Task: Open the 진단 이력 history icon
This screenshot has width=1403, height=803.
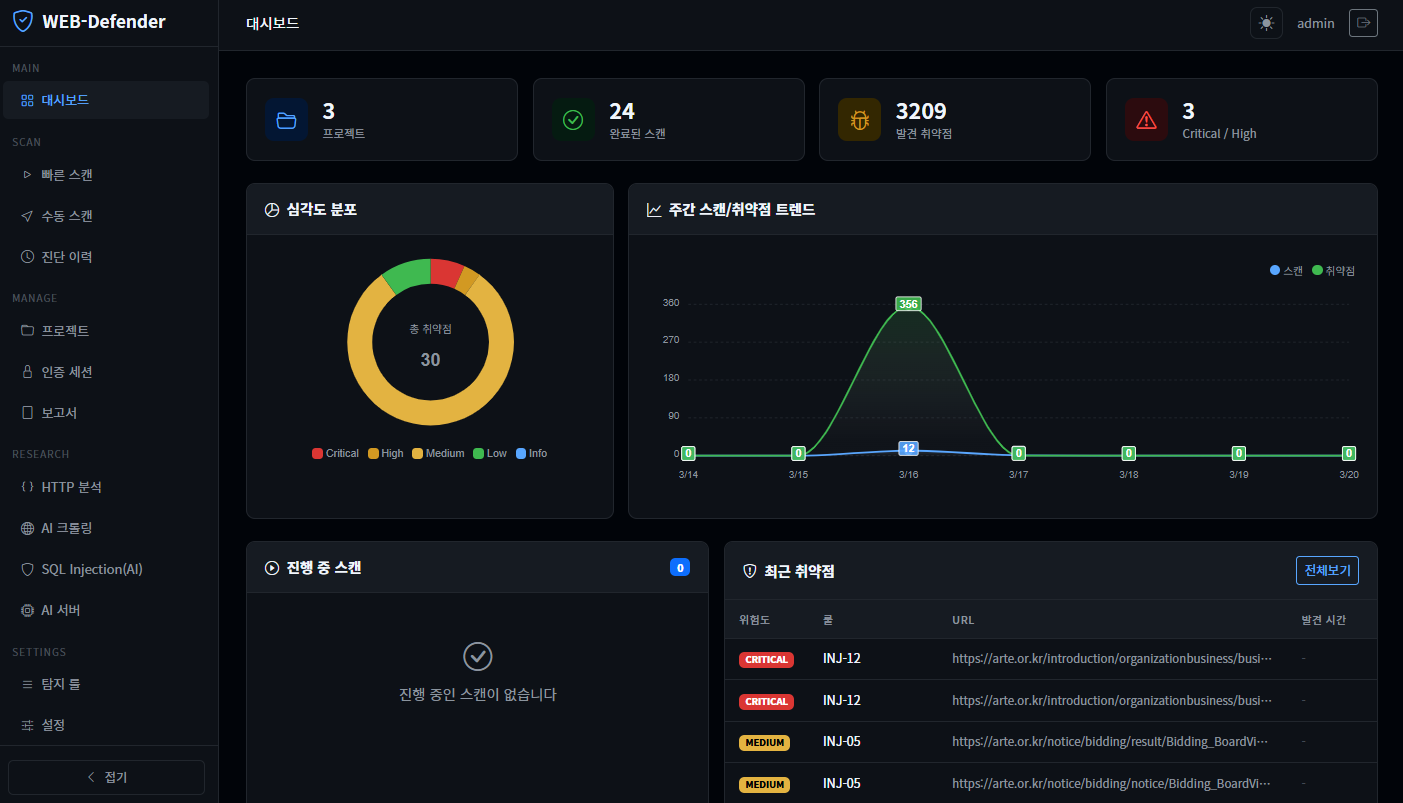Action: point(28,256)
